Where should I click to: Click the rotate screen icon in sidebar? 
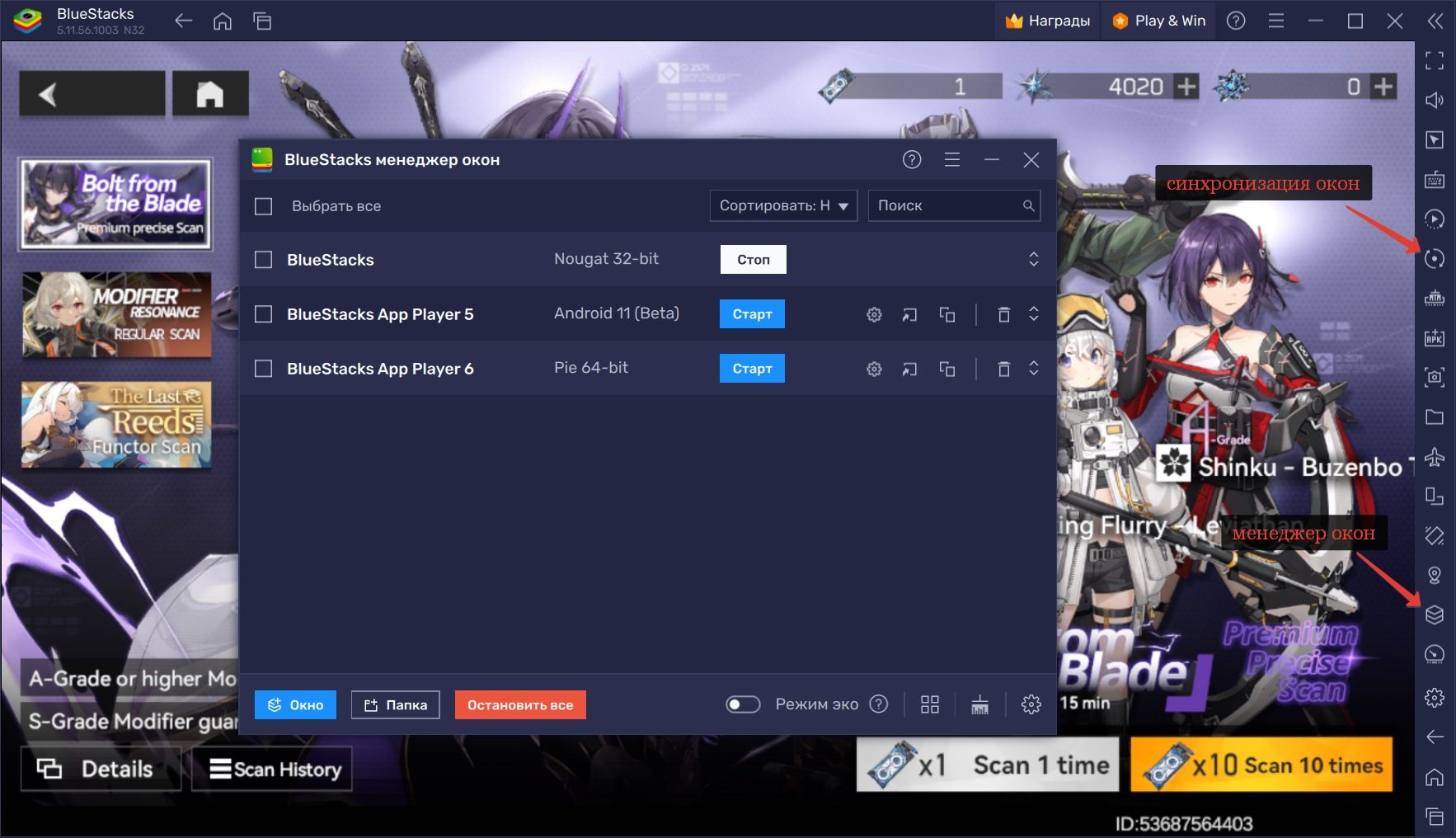pyautogui.click(x=1435, y=496)
